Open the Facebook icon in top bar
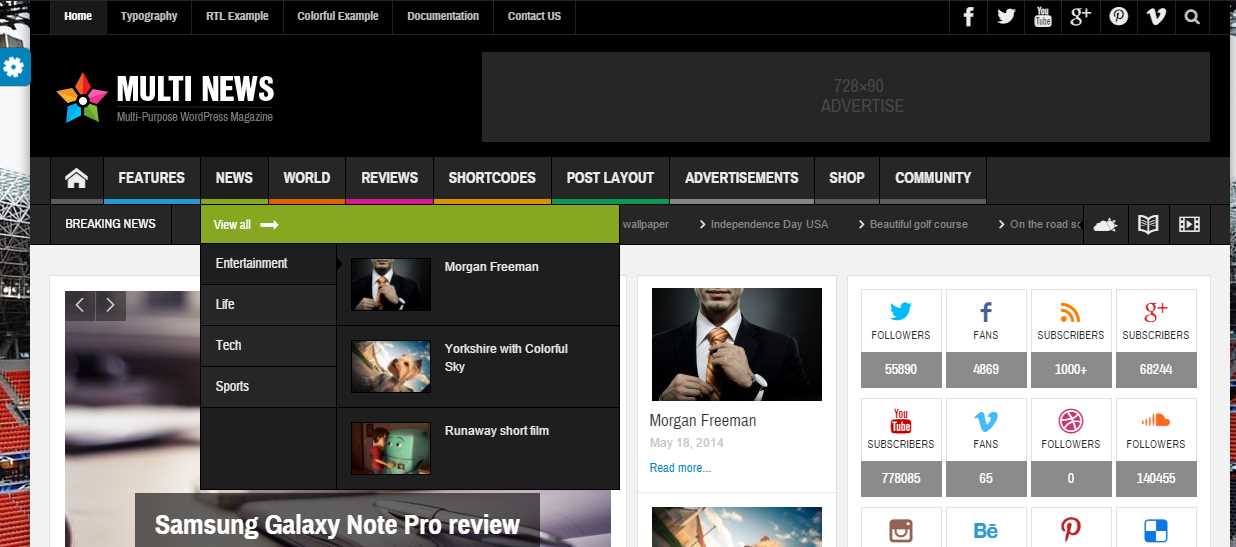The image size is (1236, 547). click(x=968, y=16)
